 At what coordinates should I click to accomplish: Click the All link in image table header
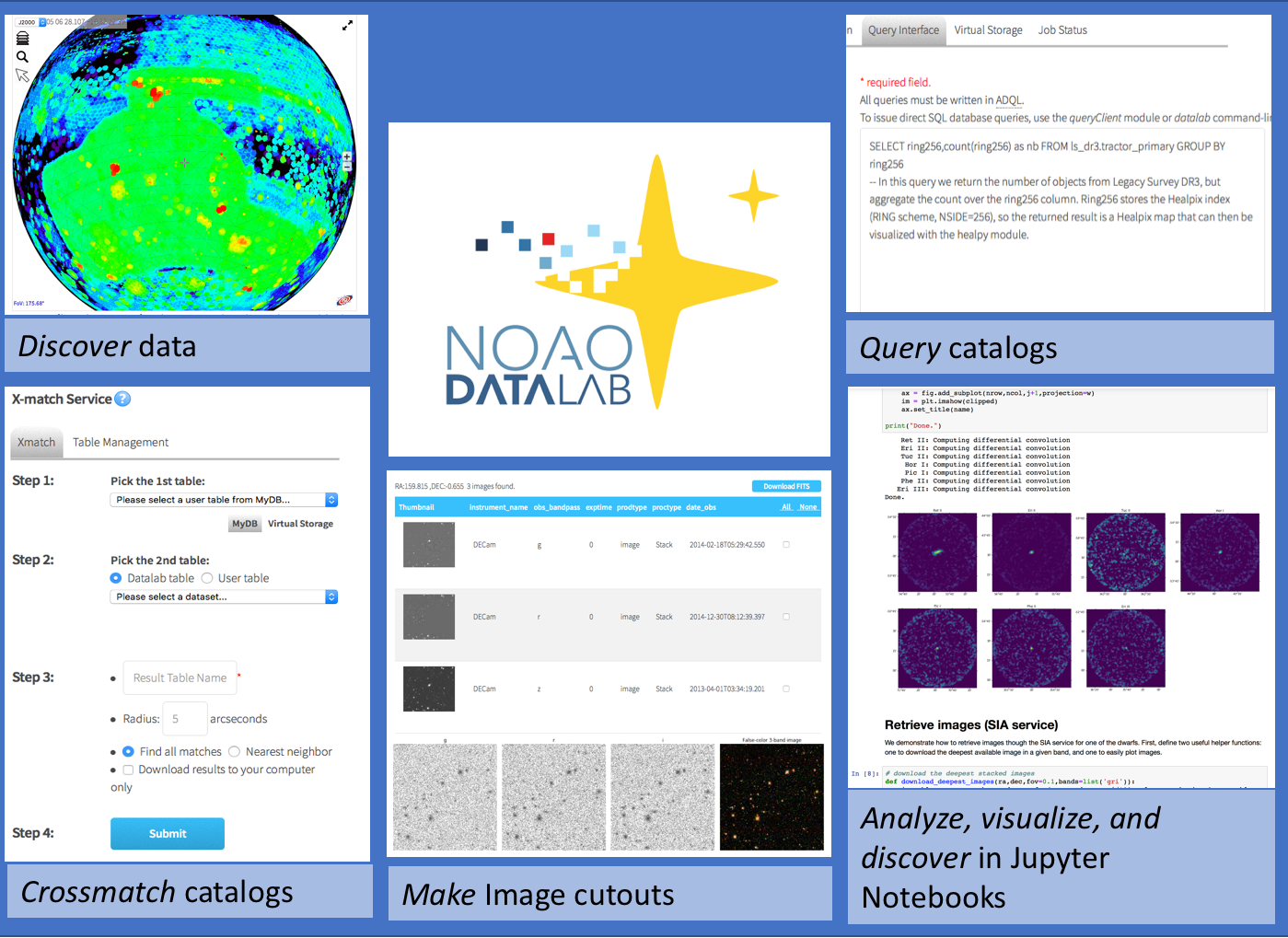click(x=786, y=507)
